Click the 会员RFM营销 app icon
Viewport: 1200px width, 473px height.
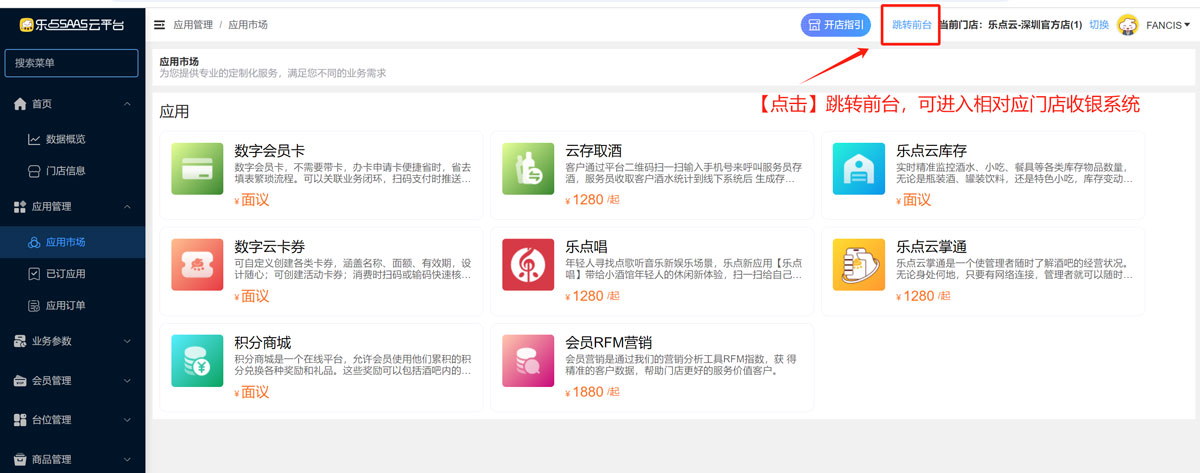tap(528, 361)
